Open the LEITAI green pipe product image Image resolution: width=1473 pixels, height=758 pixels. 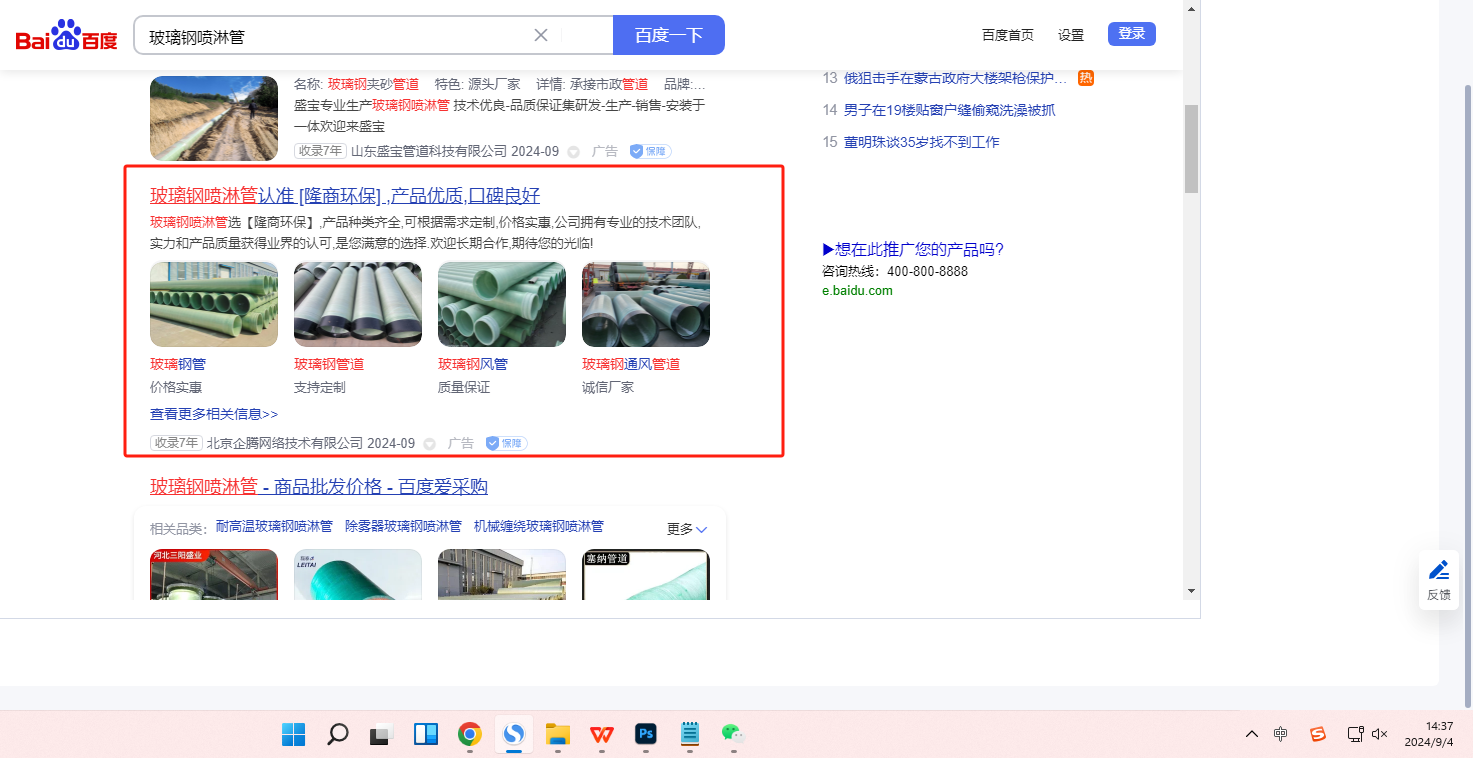pyautogui.click(x=358, y=575)
